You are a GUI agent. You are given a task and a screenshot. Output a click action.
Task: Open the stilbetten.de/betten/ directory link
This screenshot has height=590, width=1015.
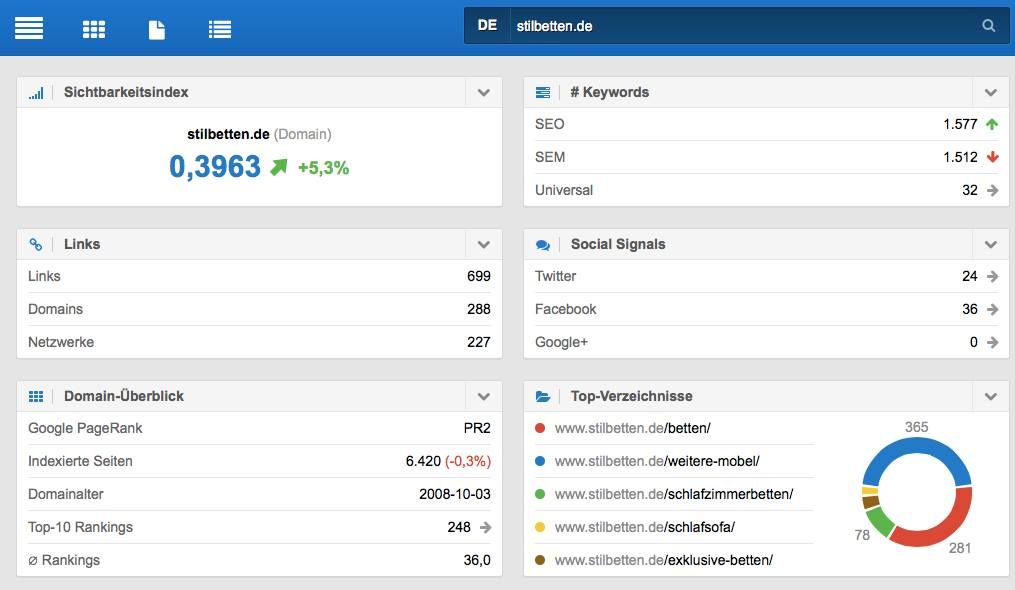[632, 429]
